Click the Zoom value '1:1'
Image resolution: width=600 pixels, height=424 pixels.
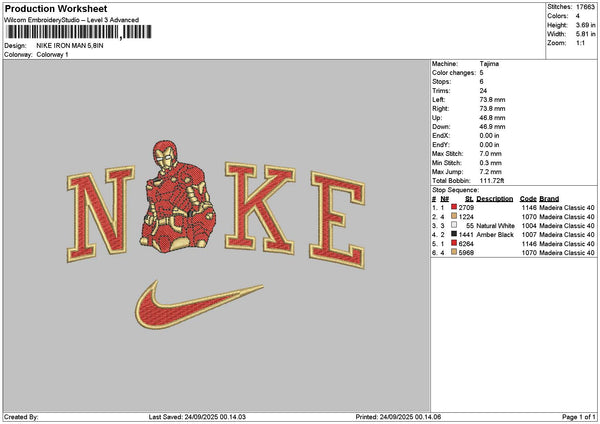click(x=580, y=43)
